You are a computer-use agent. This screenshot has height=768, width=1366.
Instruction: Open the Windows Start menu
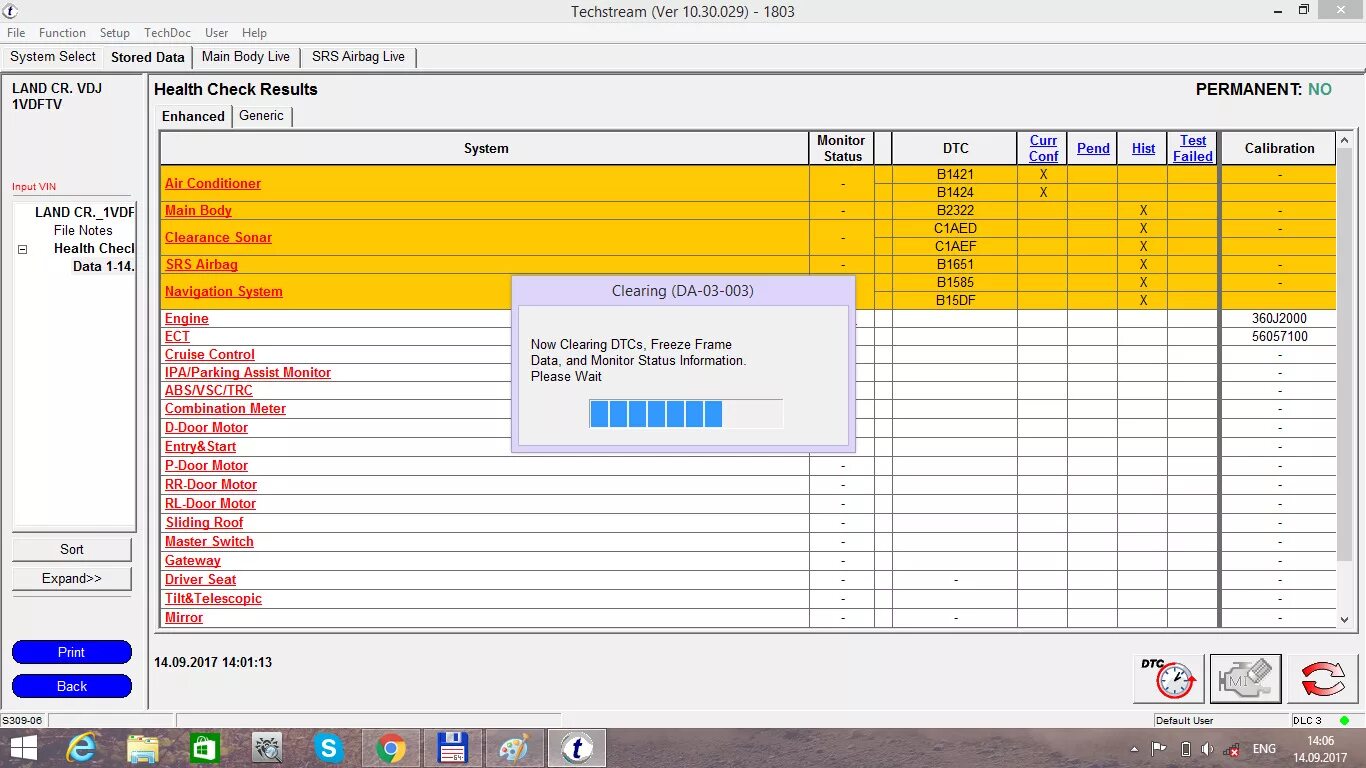[23, 748]
